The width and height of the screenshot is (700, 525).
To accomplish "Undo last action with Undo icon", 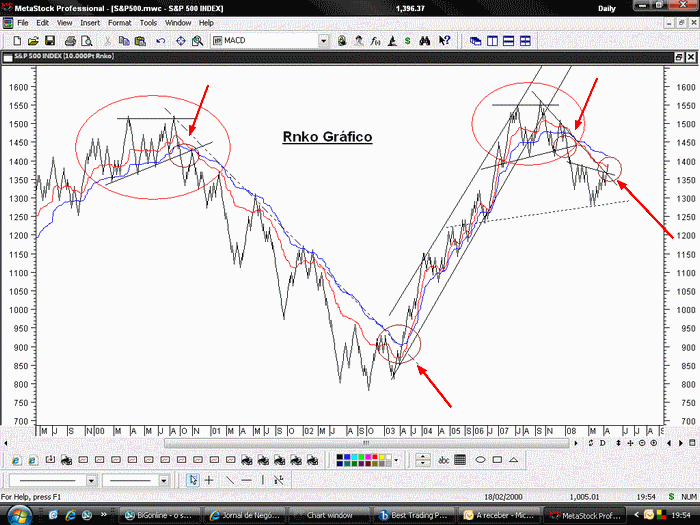I will click(x=161, y=41).
